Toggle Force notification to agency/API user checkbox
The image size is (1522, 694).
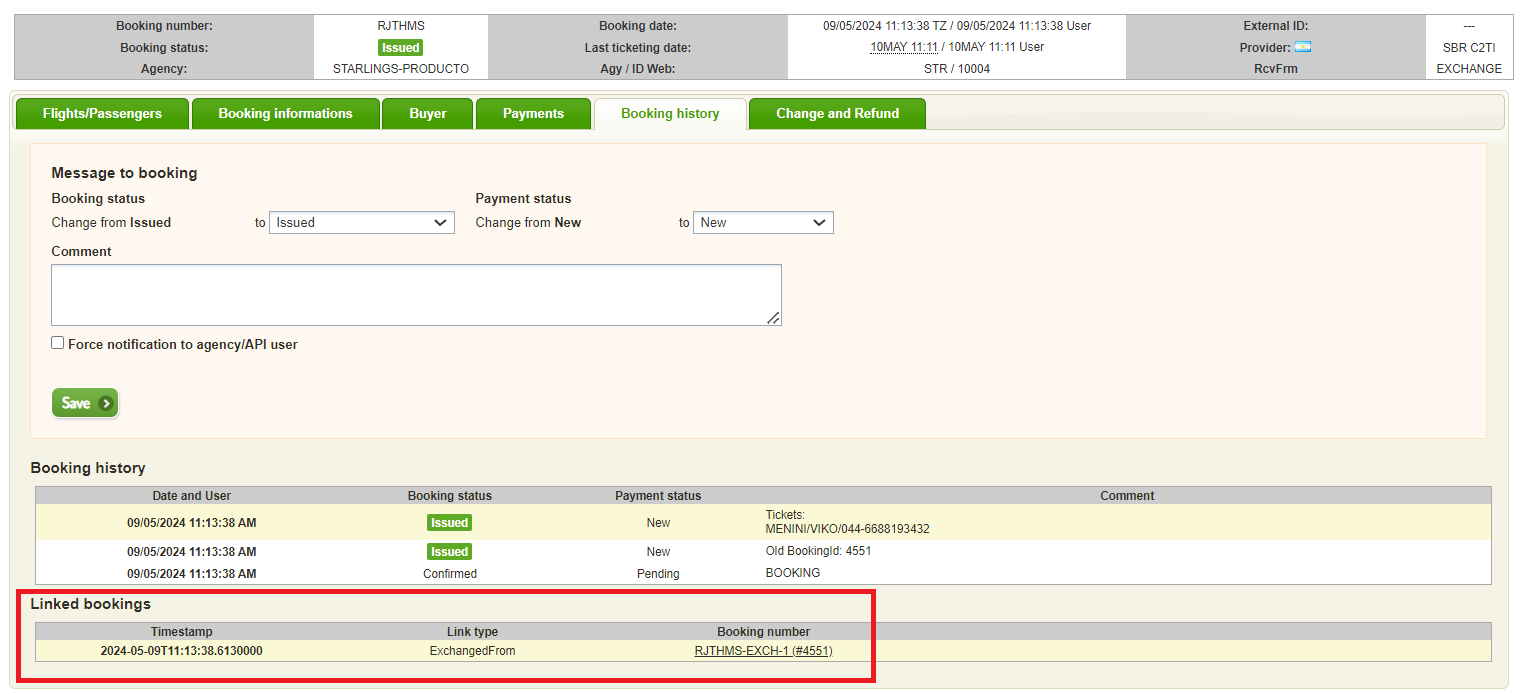[x=58, y=343]
